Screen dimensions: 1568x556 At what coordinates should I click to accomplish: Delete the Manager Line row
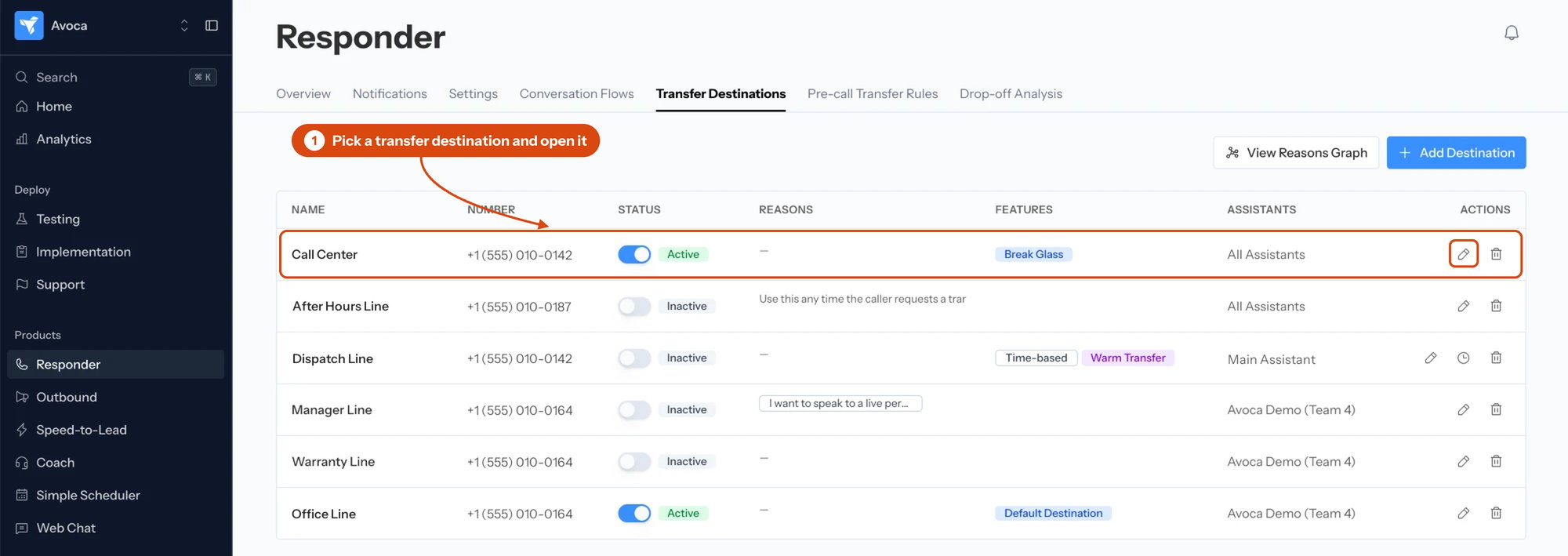tap(1496, 409)
